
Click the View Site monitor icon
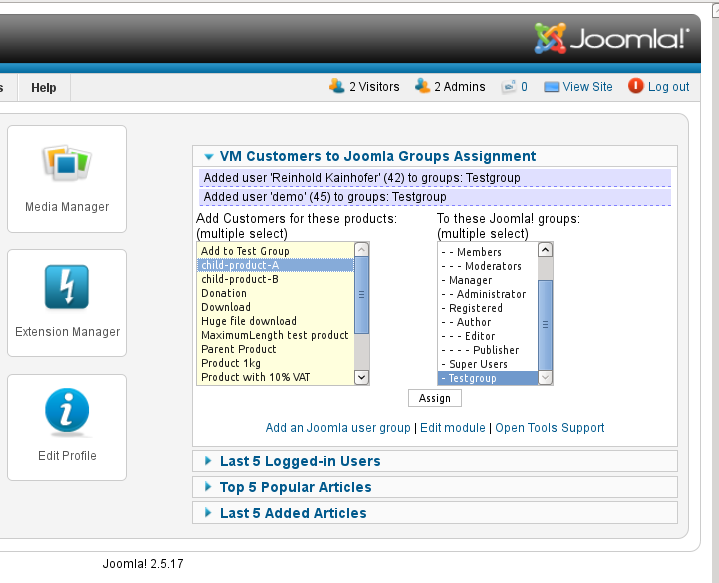(551, 87)
